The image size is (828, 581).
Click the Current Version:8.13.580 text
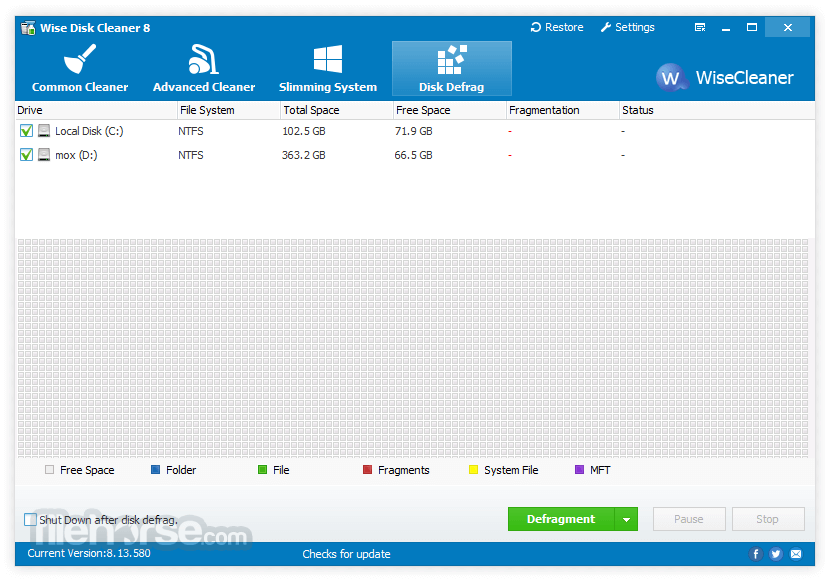pos(89,554)
